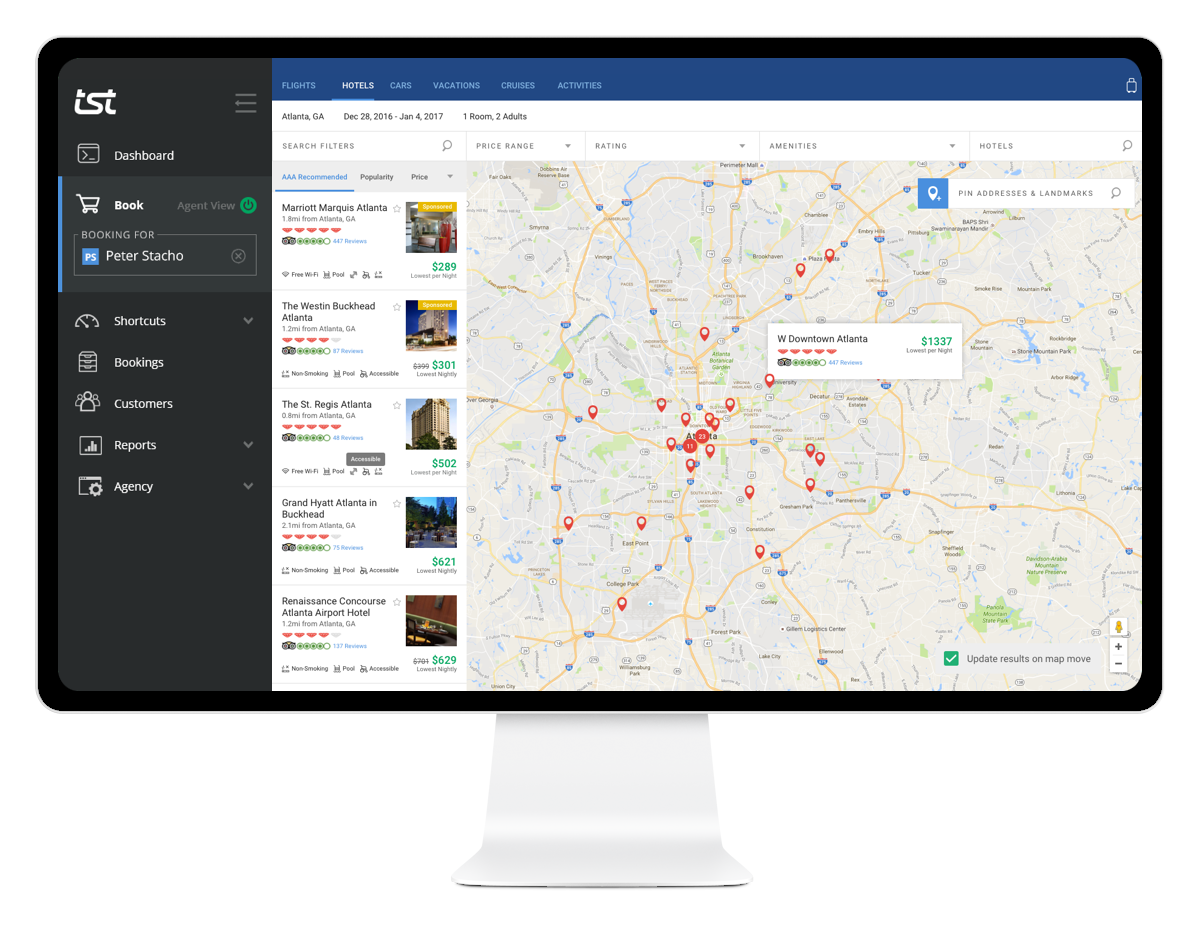Image resolution: width=1200 pixels, height=940 pixels.
Task: Click the Shortcuts gauge icon
Action: 88,321
